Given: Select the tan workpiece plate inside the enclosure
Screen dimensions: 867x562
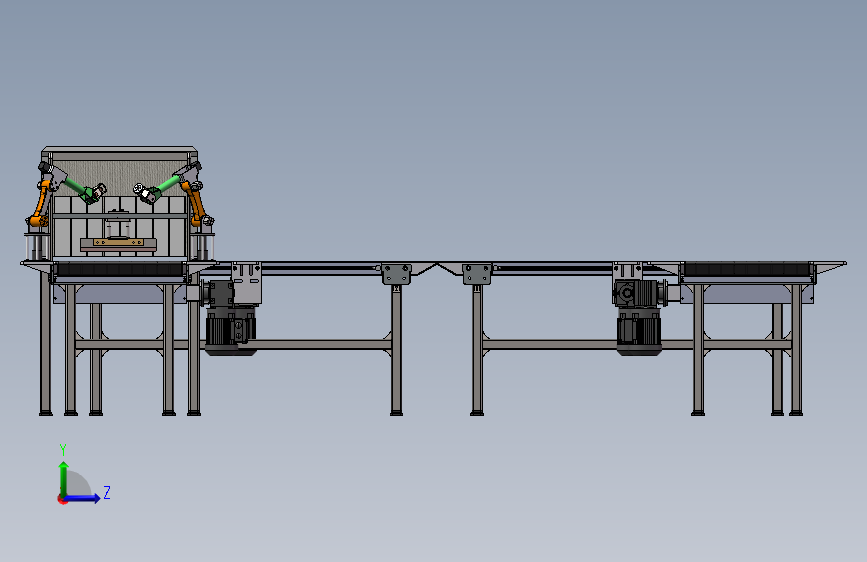Looking at the screenshot, I should (x=118, y=242).
